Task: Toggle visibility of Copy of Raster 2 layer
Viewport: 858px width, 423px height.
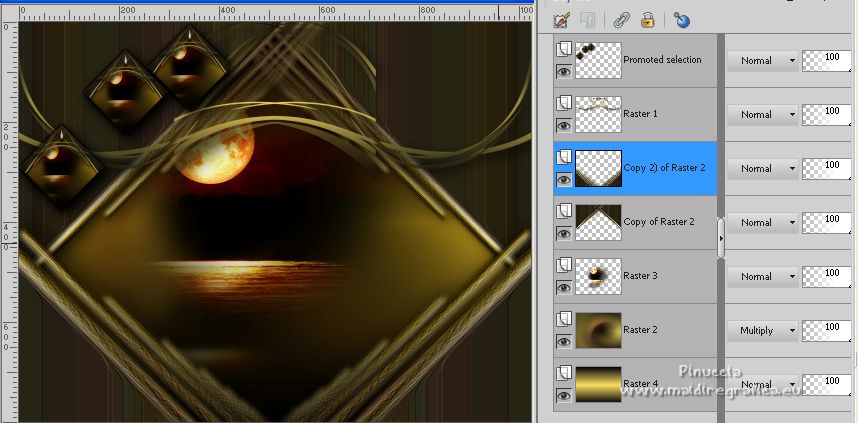Action: pyautogui.click(x=564, y=234)
